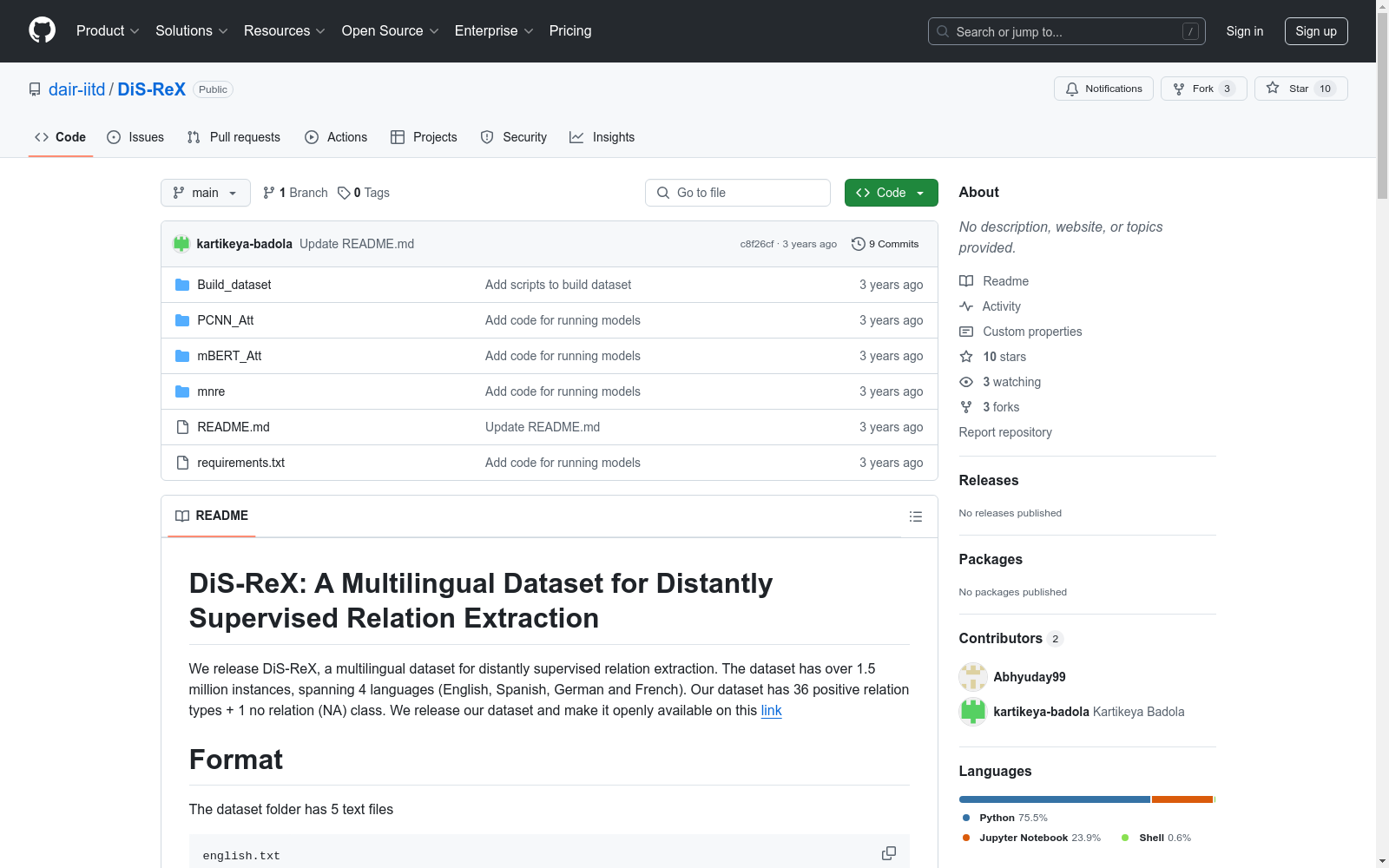Click the eye watching icon

[966, 382]
